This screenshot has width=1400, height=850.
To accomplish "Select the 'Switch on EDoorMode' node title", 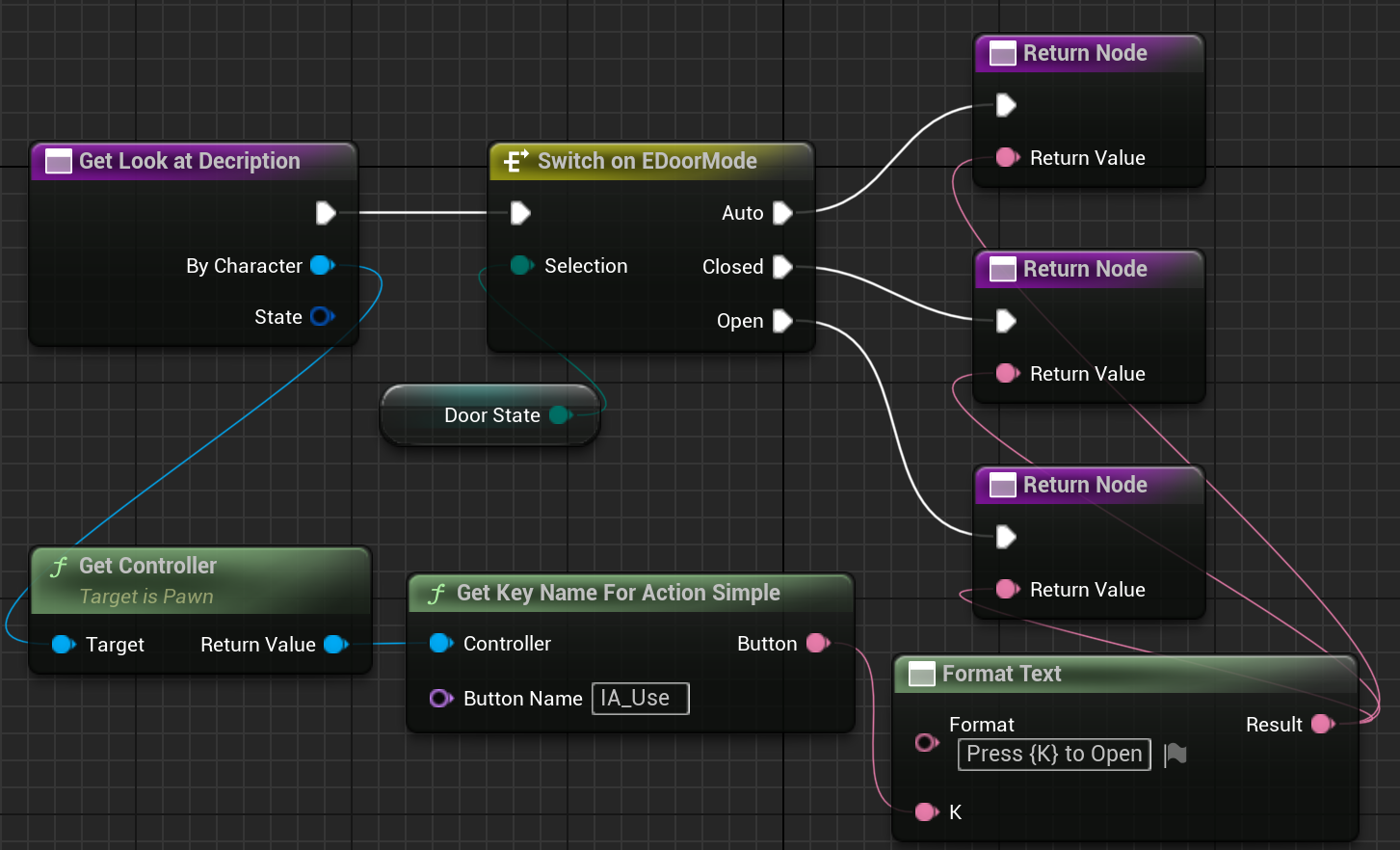I will tap(647, 161).
